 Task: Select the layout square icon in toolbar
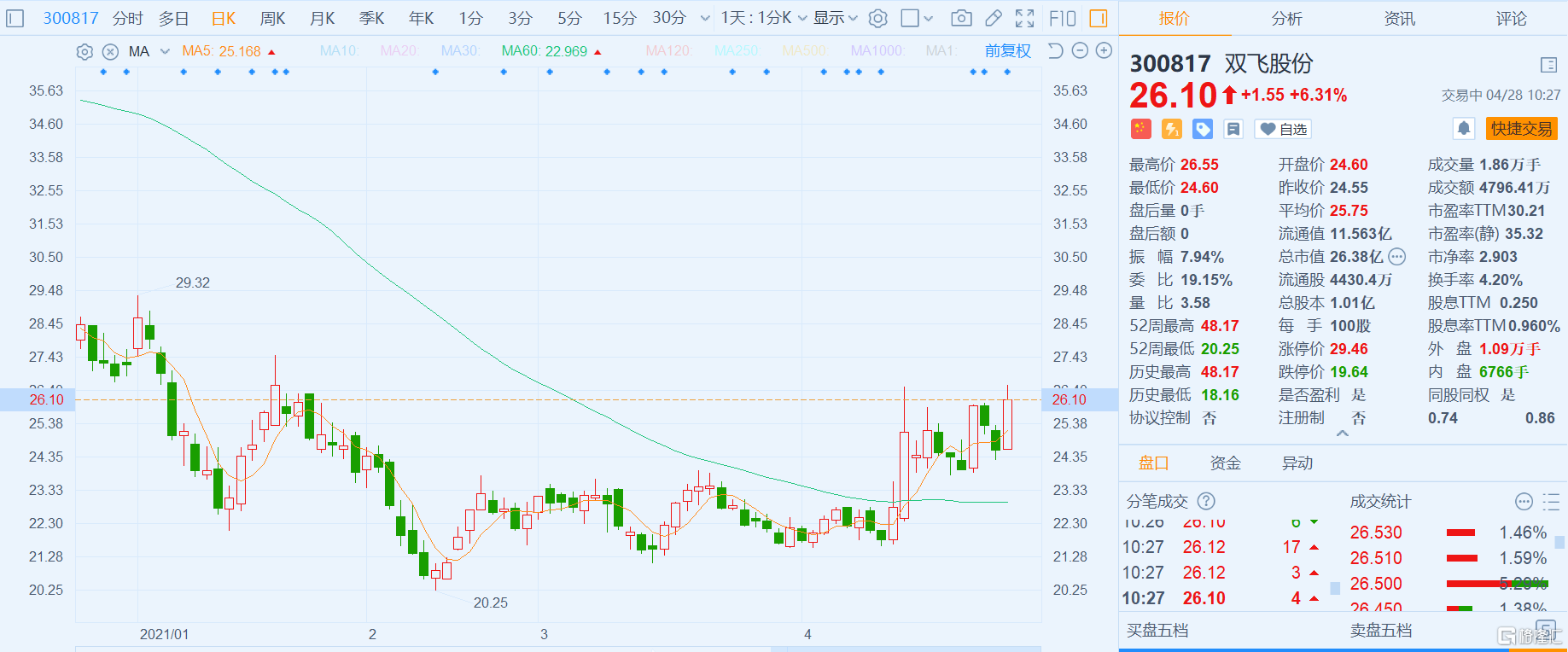pos(910,18)
